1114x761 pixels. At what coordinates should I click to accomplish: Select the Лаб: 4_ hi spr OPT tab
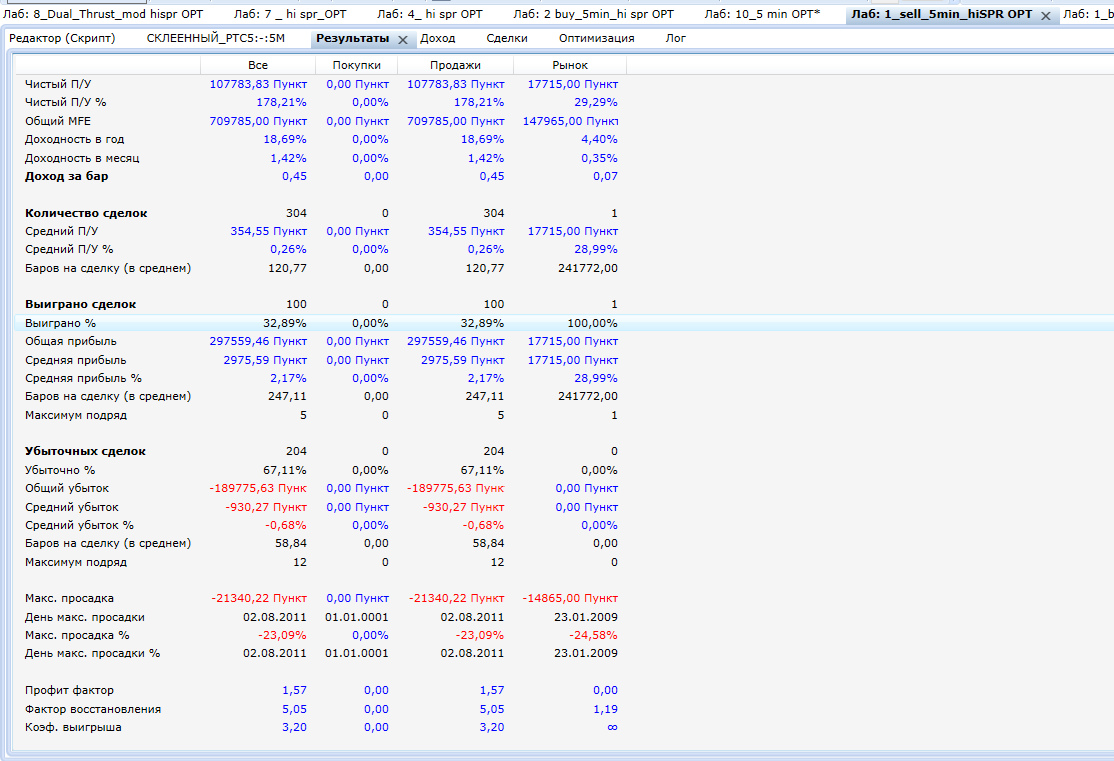429,15
